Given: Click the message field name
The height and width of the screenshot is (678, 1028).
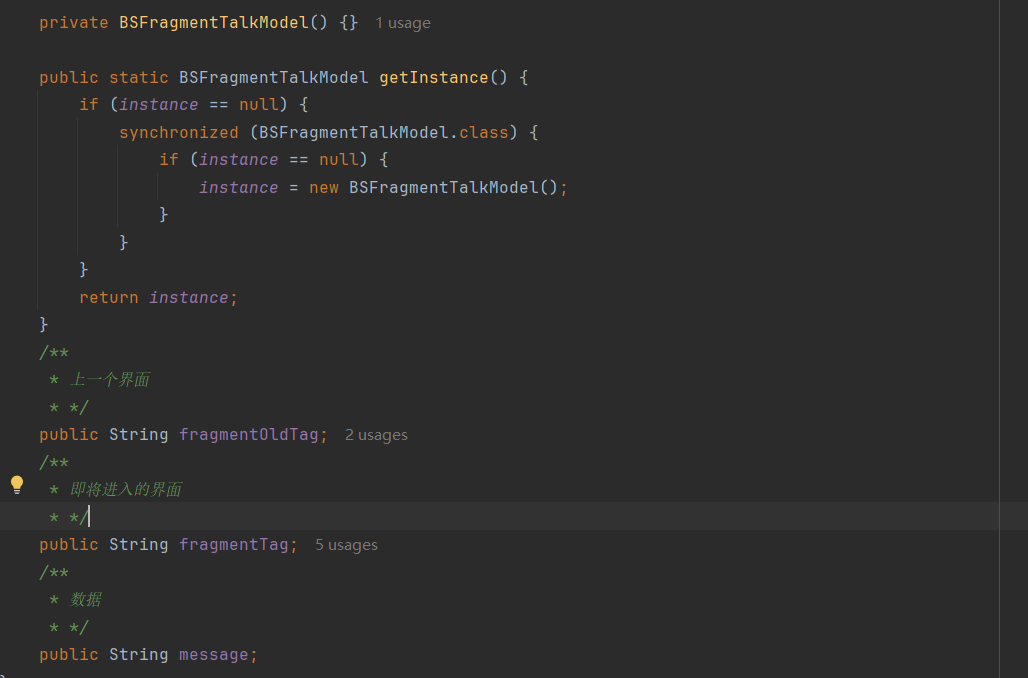Looking at the screenshot, I should 213,654.
